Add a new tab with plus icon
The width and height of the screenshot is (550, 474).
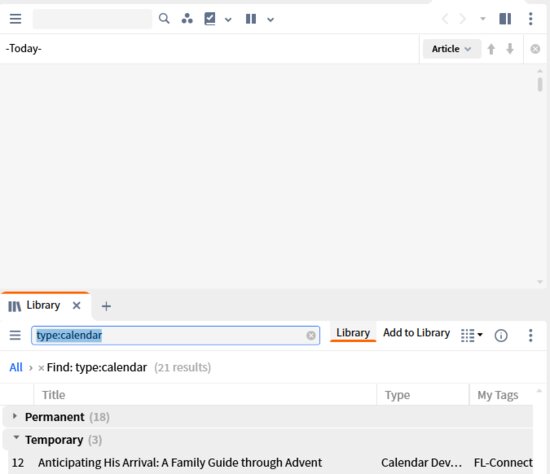106,306
